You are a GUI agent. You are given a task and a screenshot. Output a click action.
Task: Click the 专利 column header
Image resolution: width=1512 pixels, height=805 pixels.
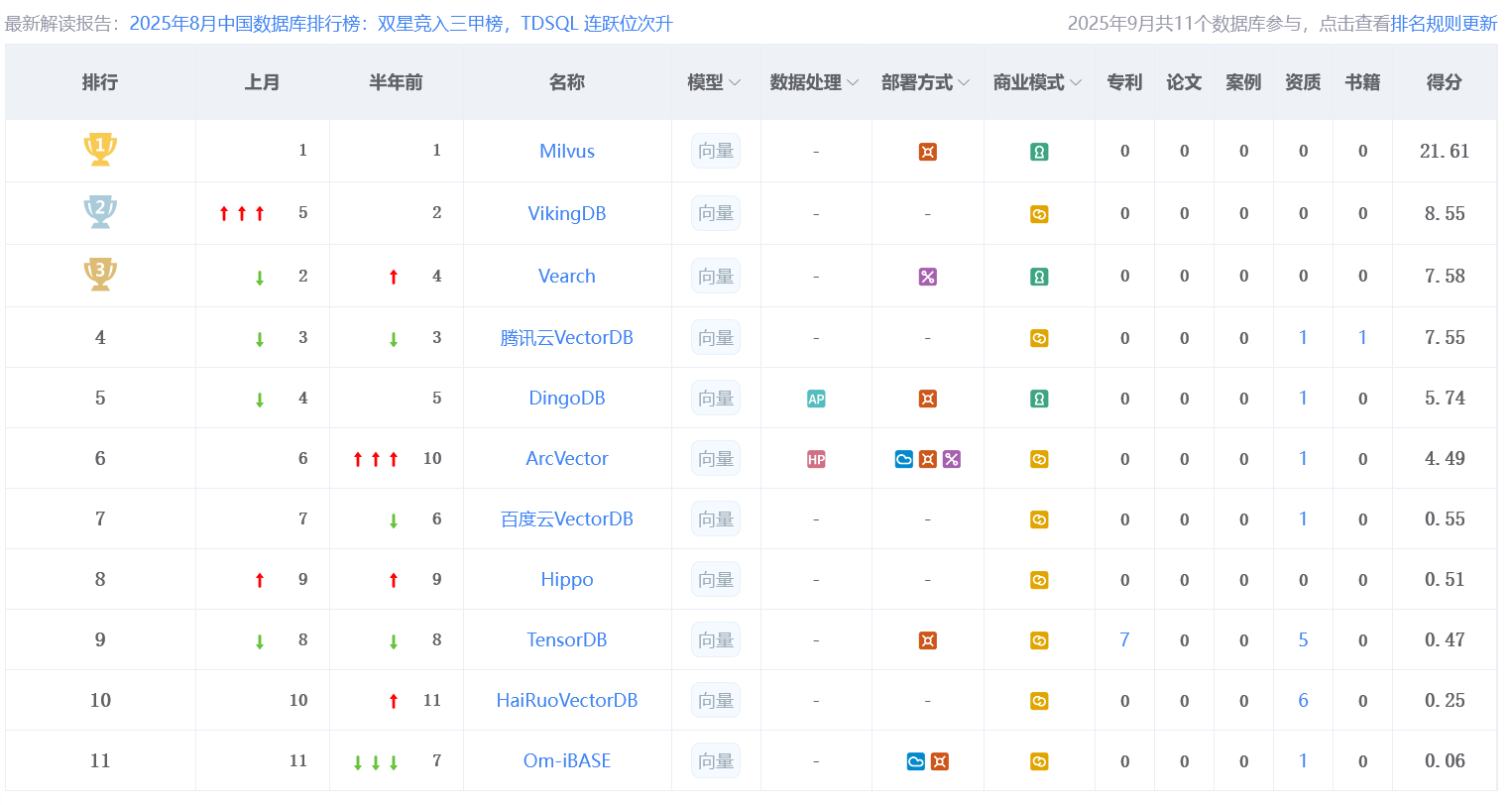1124,82
